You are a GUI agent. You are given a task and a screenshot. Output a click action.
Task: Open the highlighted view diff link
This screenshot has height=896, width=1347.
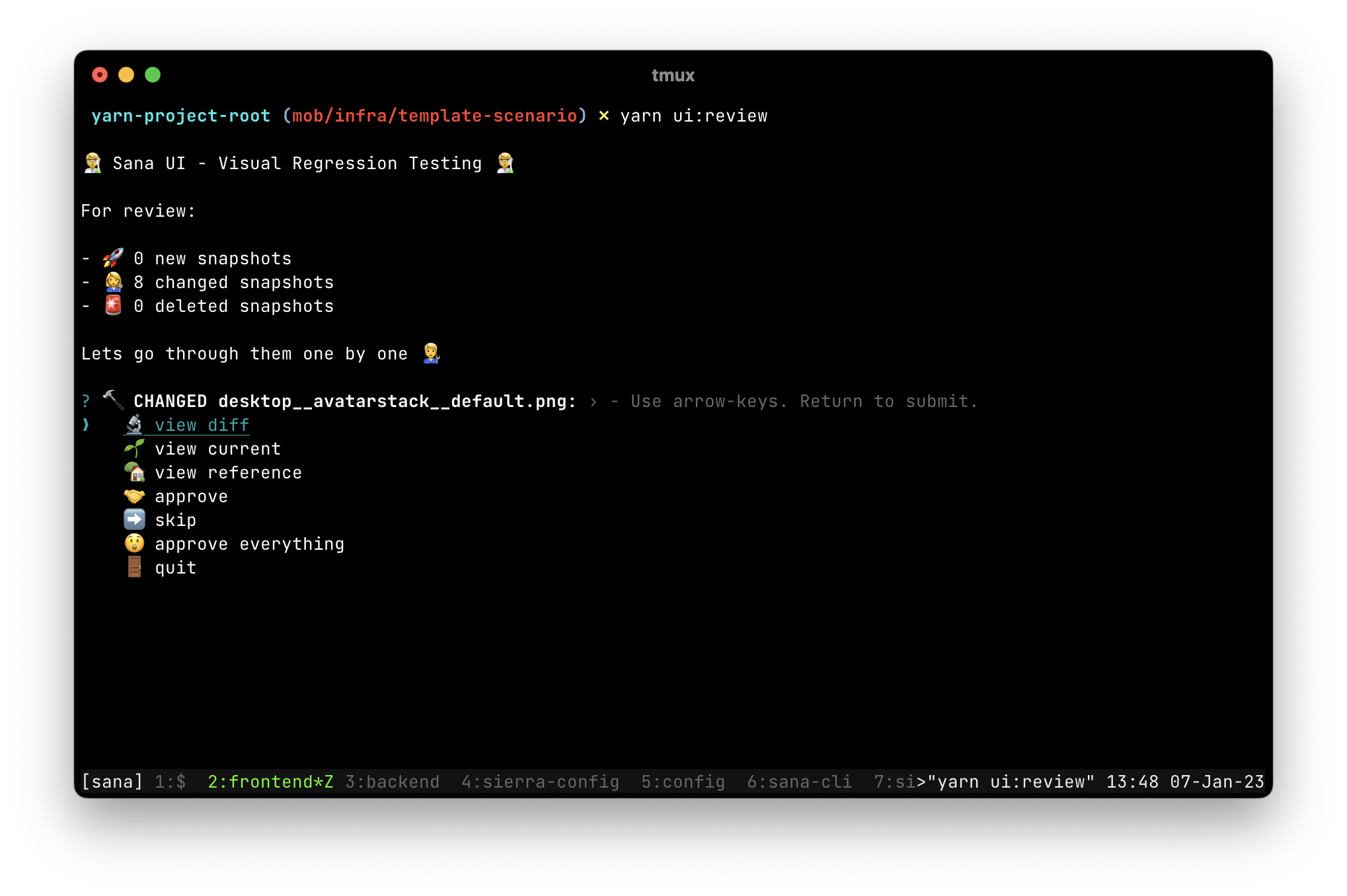tap(202, 425)
